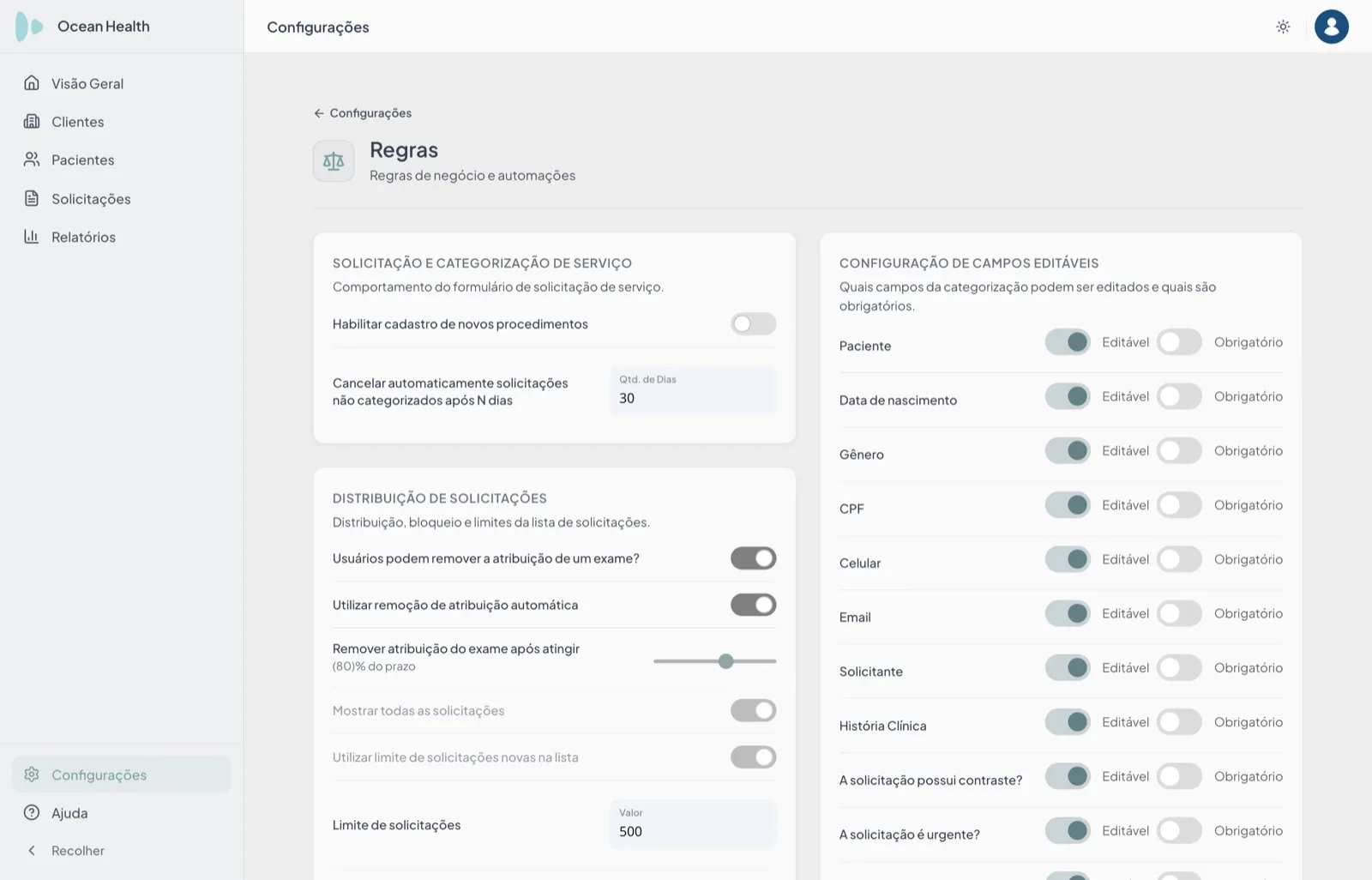Screen dimensions: 1372x880
Task: Open the Solicitações document icon
Action: [x=32, y=198]
